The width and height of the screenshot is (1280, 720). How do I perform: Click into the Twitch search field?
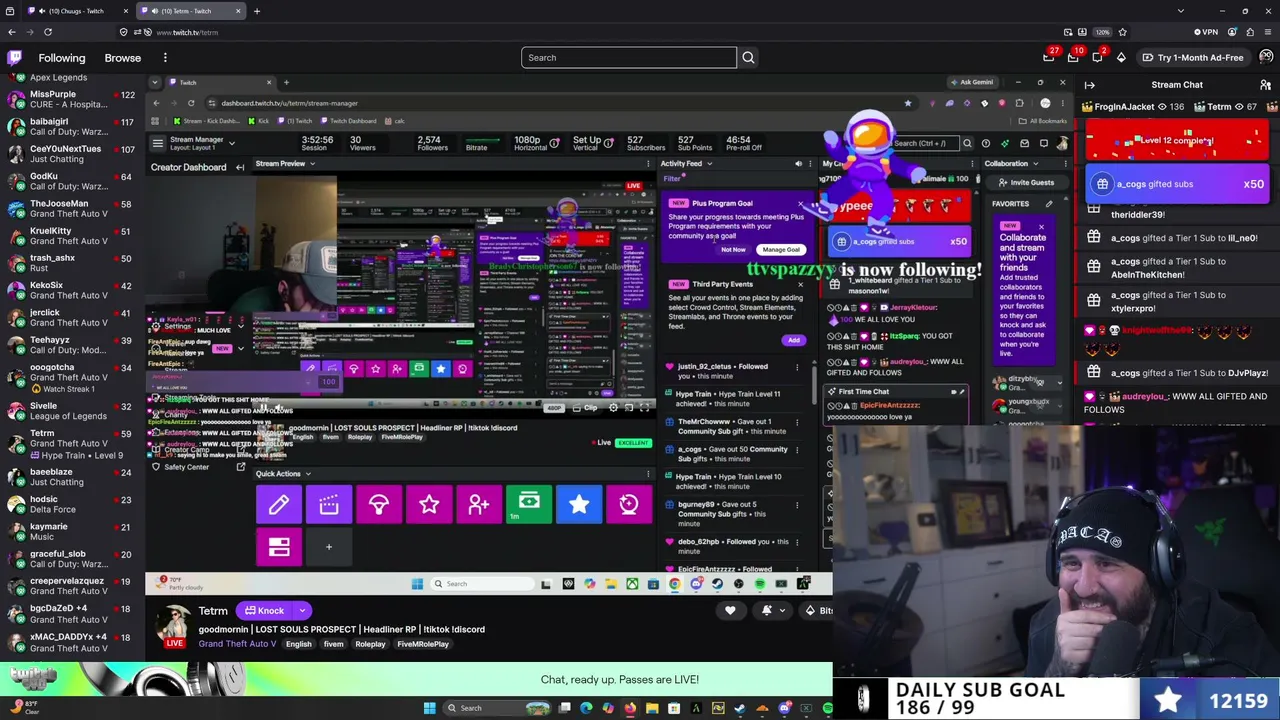click(629, 58)
